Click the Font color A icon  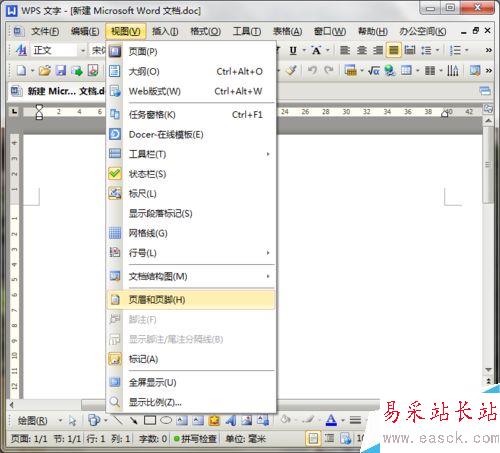[331, 420]
